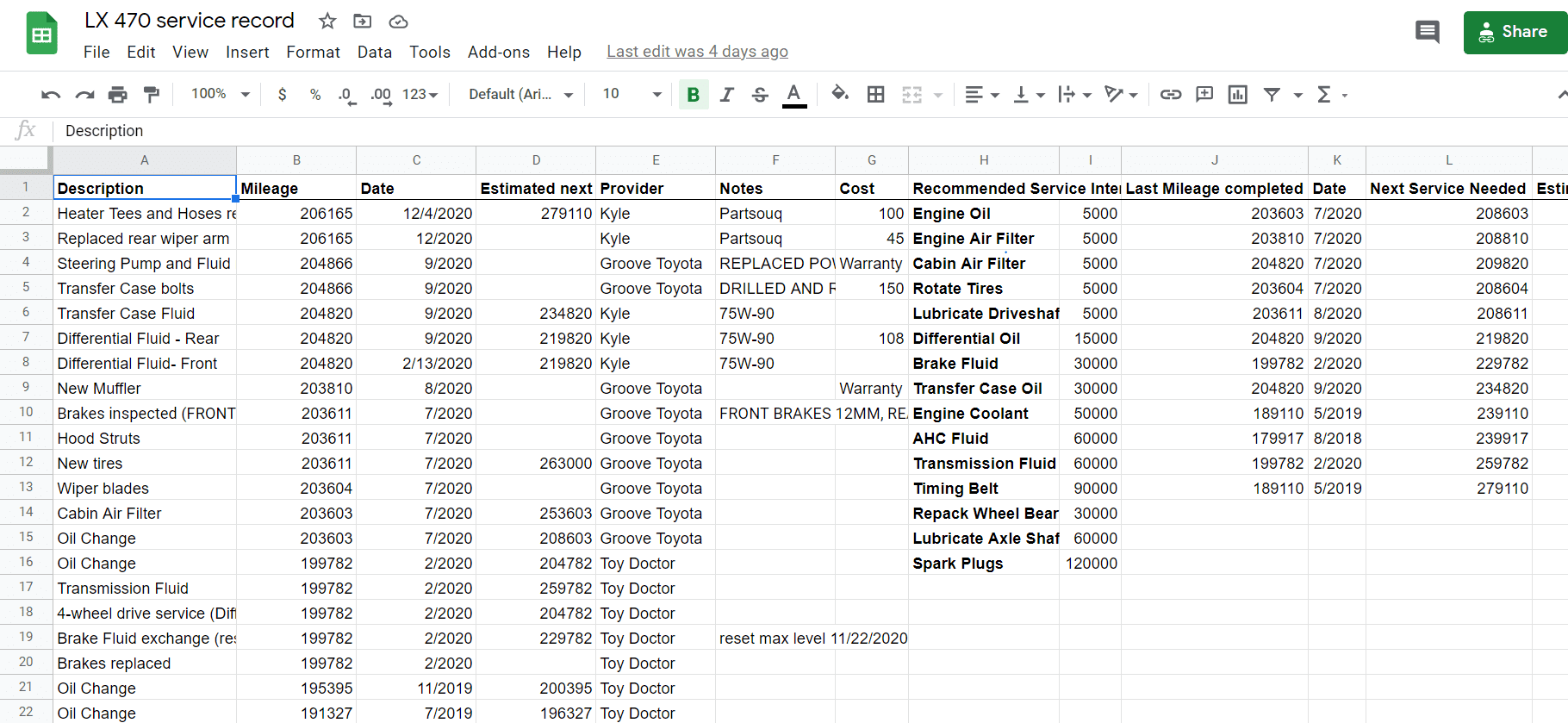Click the green Share button

[1515, 33]
